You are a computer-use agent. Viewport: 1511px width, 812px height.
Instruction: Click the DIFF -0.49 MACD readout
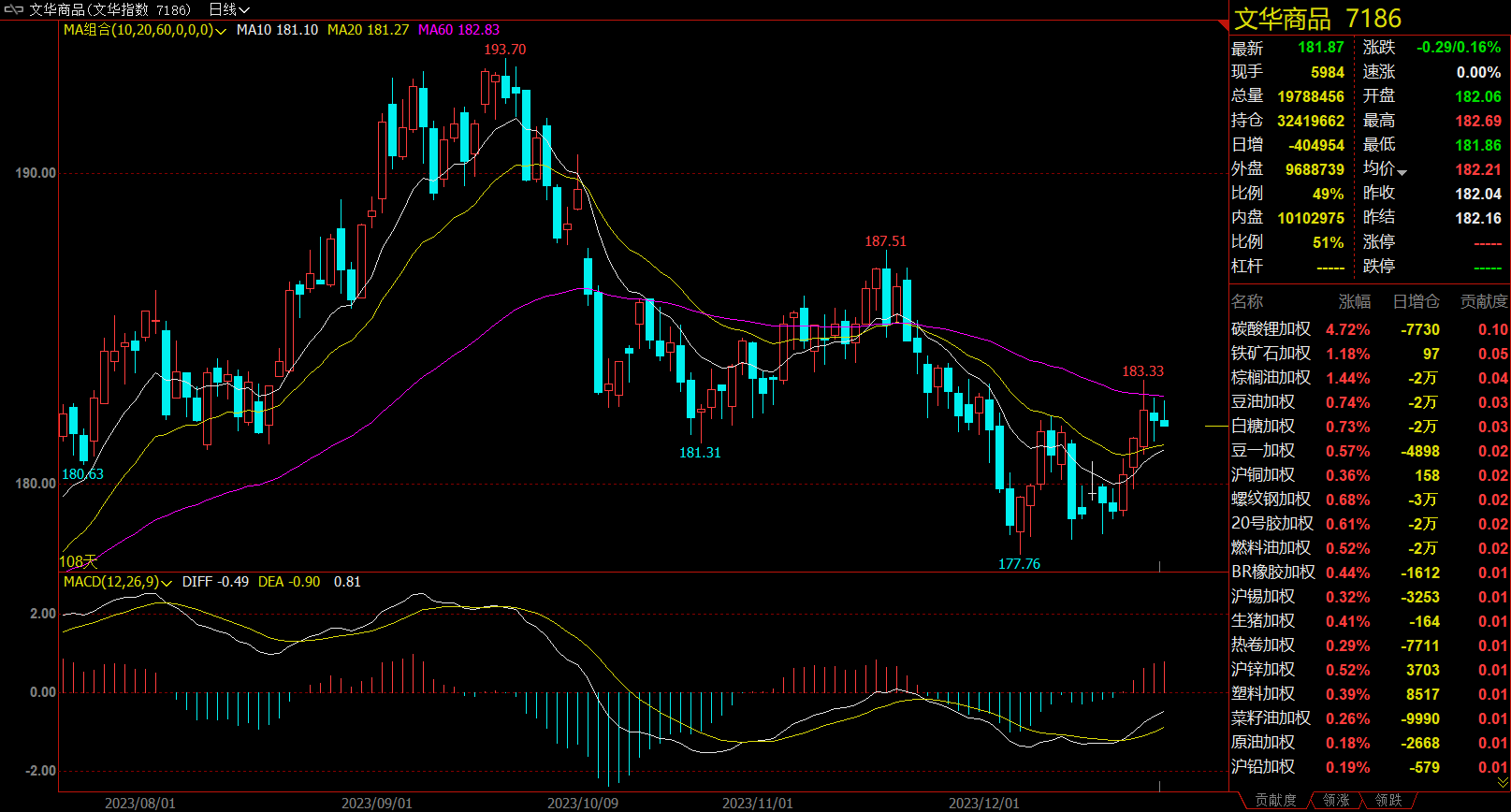(215, 582)
